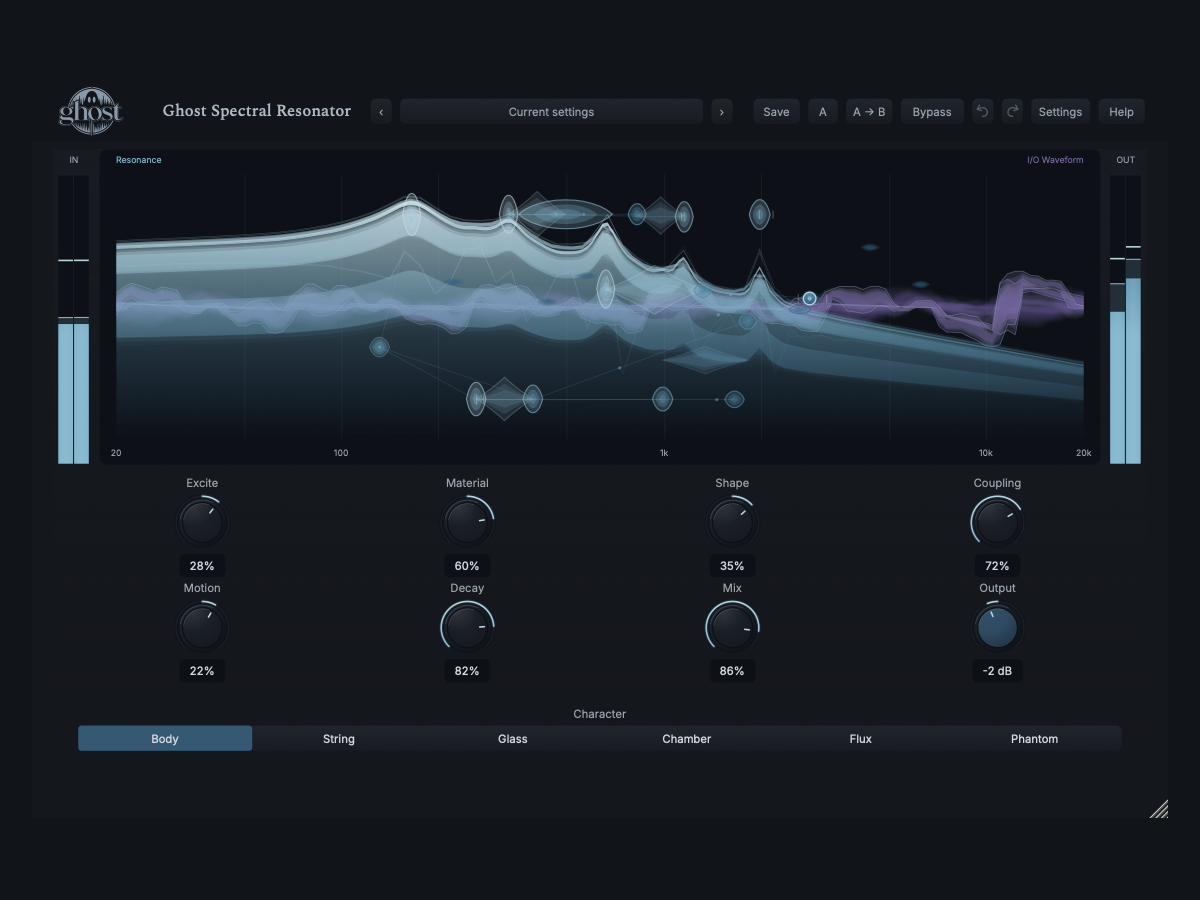Select the Body character mode
The width and height of the screenshot is (1200, 900).
[x=165, y=739]
